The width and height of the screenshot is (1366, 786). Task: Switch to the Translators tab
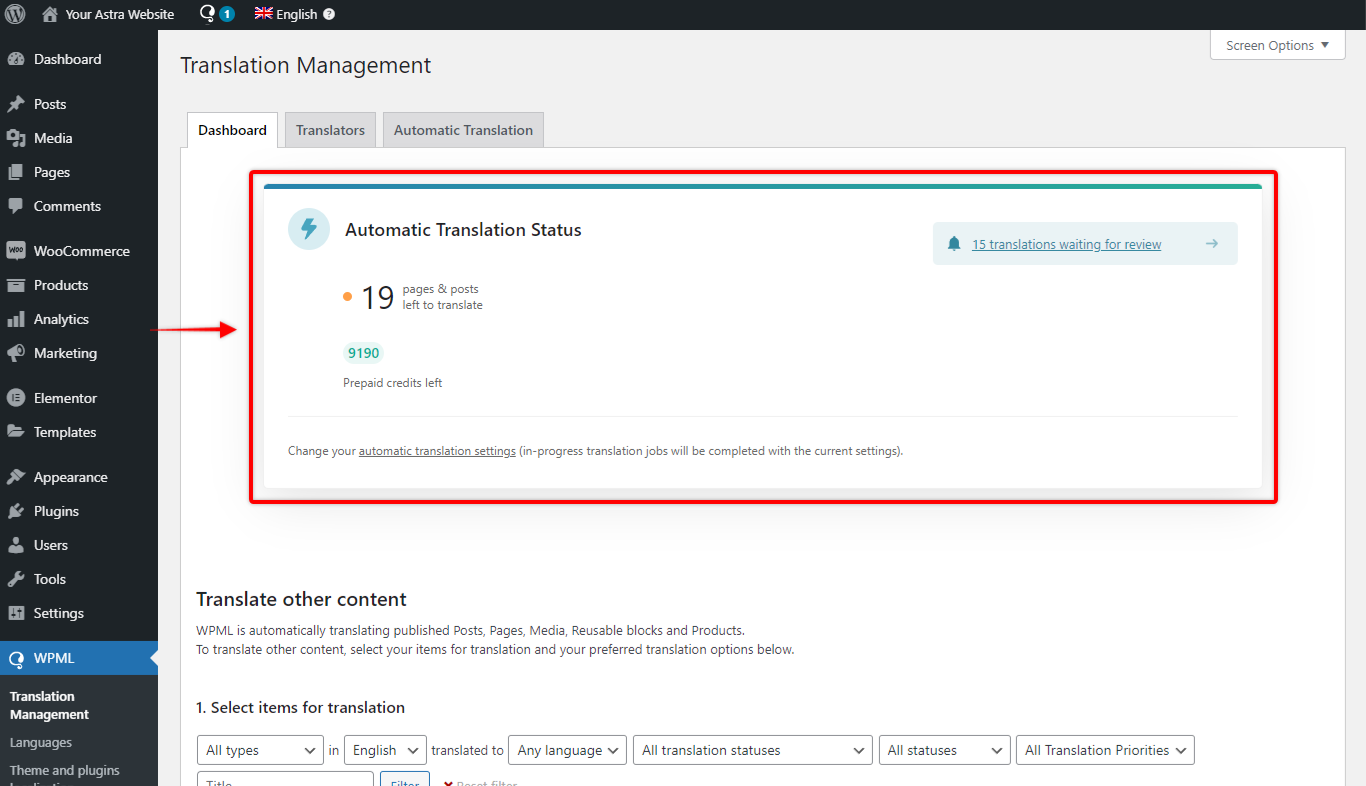[330, 130]
